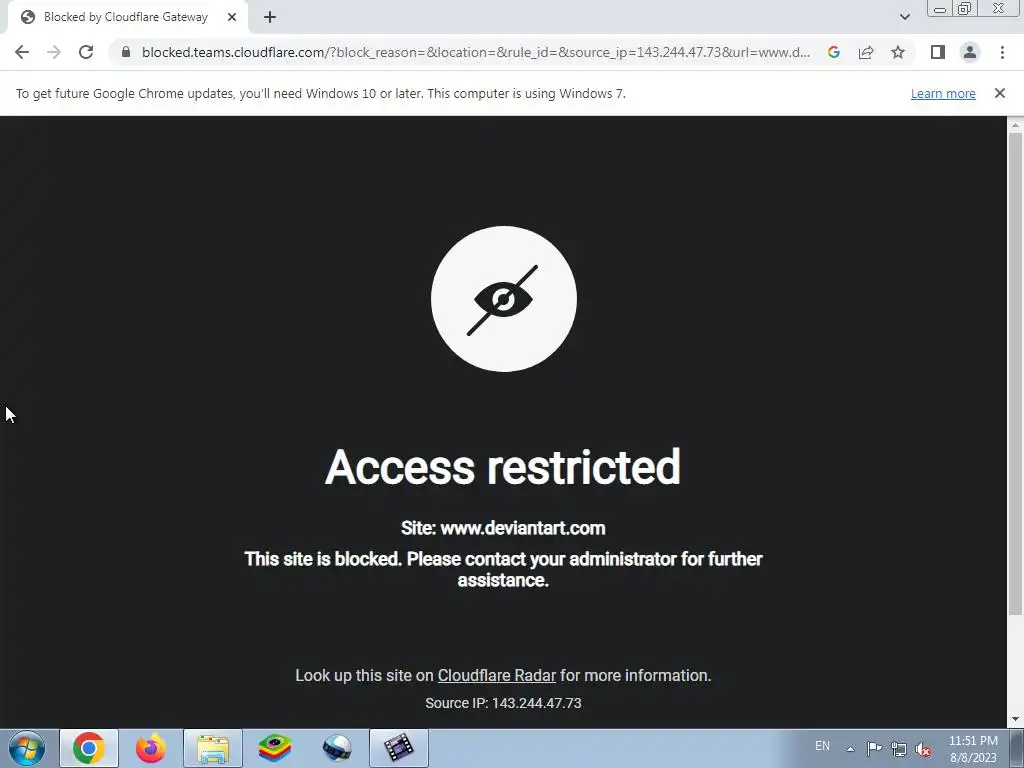Dismiss the Windows 7 update notice

pos(999,93)
